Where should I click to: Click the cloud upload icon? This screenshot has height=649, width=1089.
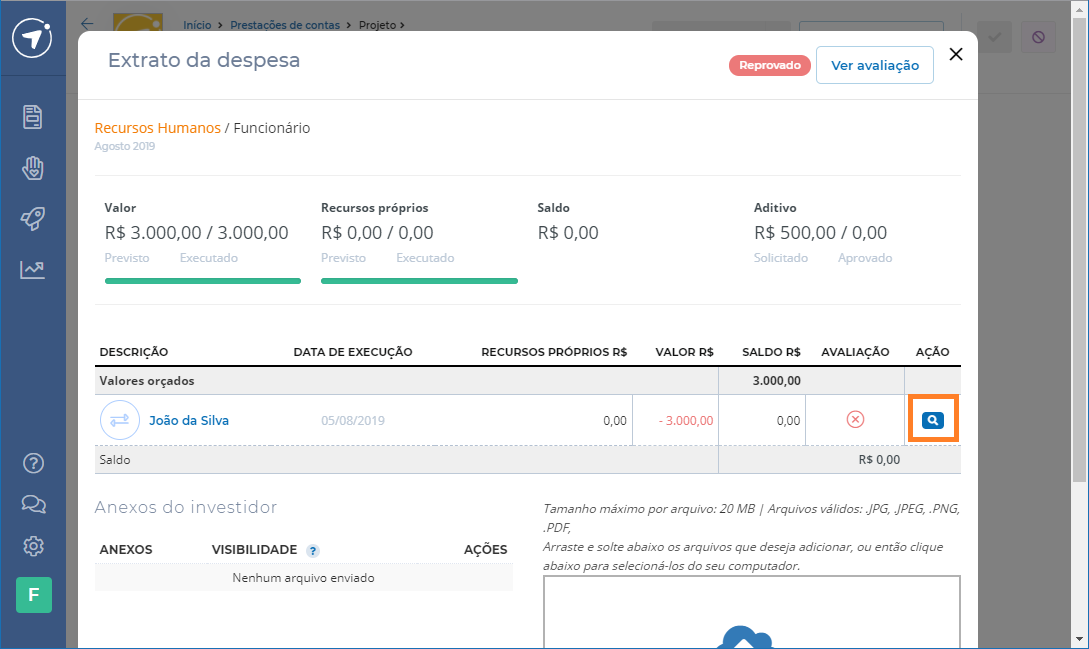(744, 637)
